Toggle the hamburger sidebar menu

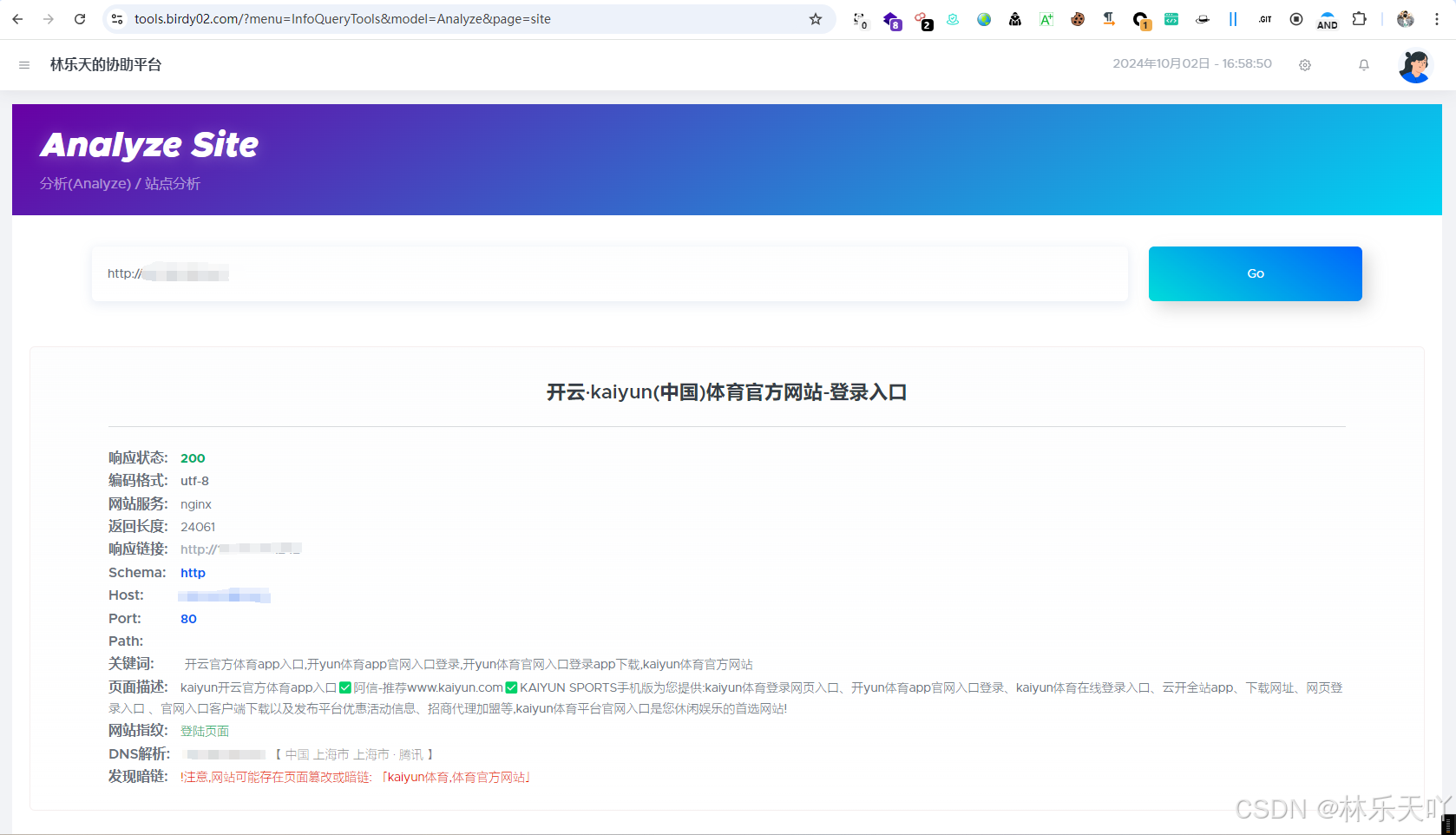[x=24, y=65]
